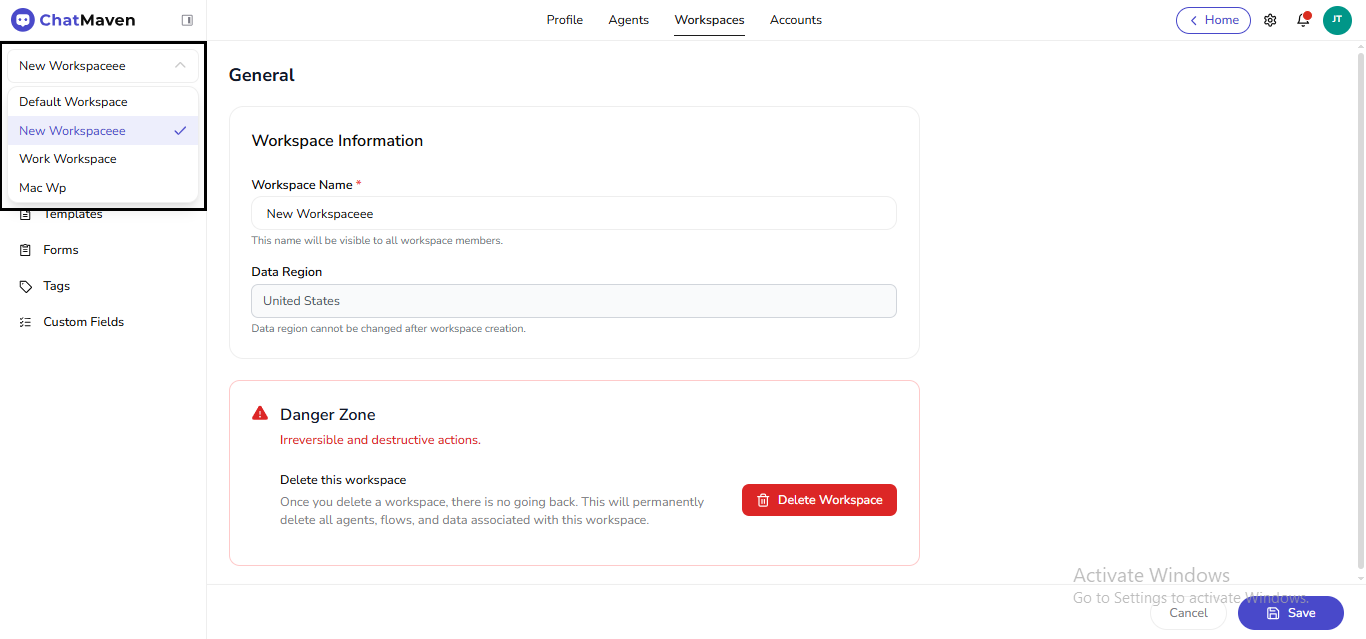
Task: Switch to the Profile tab
Action: click(x=564, y=19)
